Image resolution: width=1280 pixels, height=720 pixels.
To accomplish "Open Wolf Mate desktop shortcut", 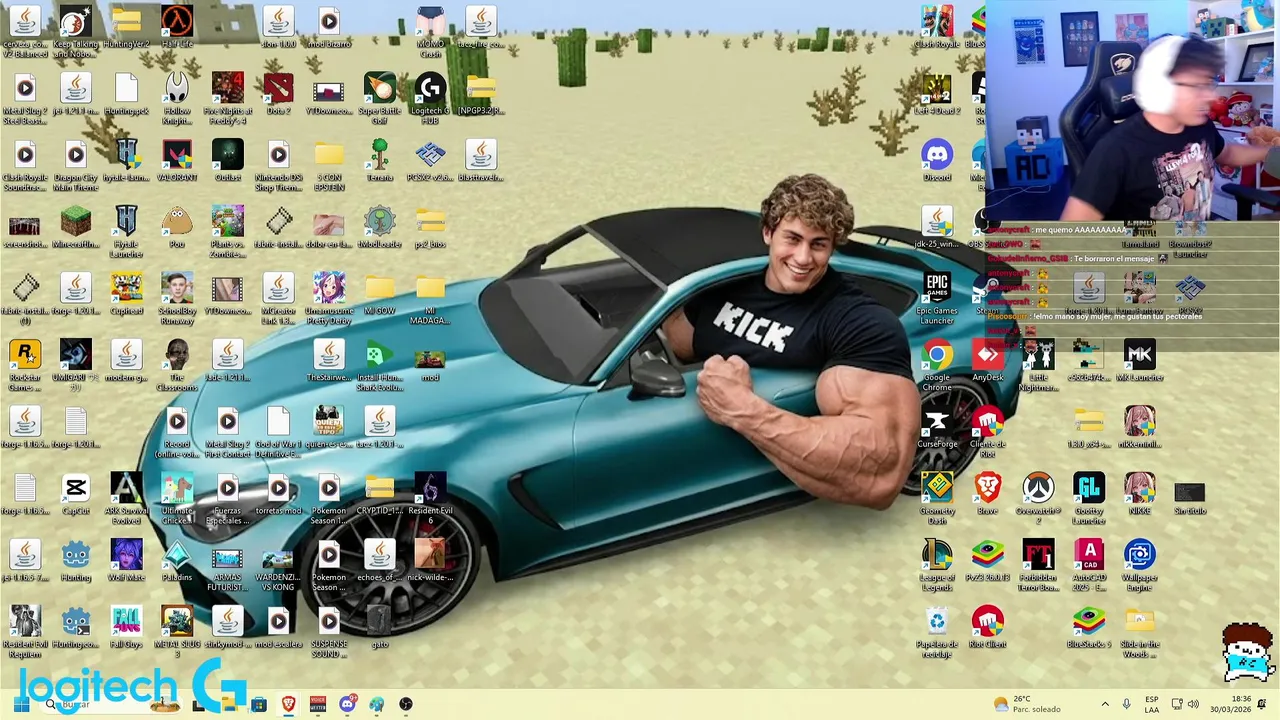I will point(126,555).
